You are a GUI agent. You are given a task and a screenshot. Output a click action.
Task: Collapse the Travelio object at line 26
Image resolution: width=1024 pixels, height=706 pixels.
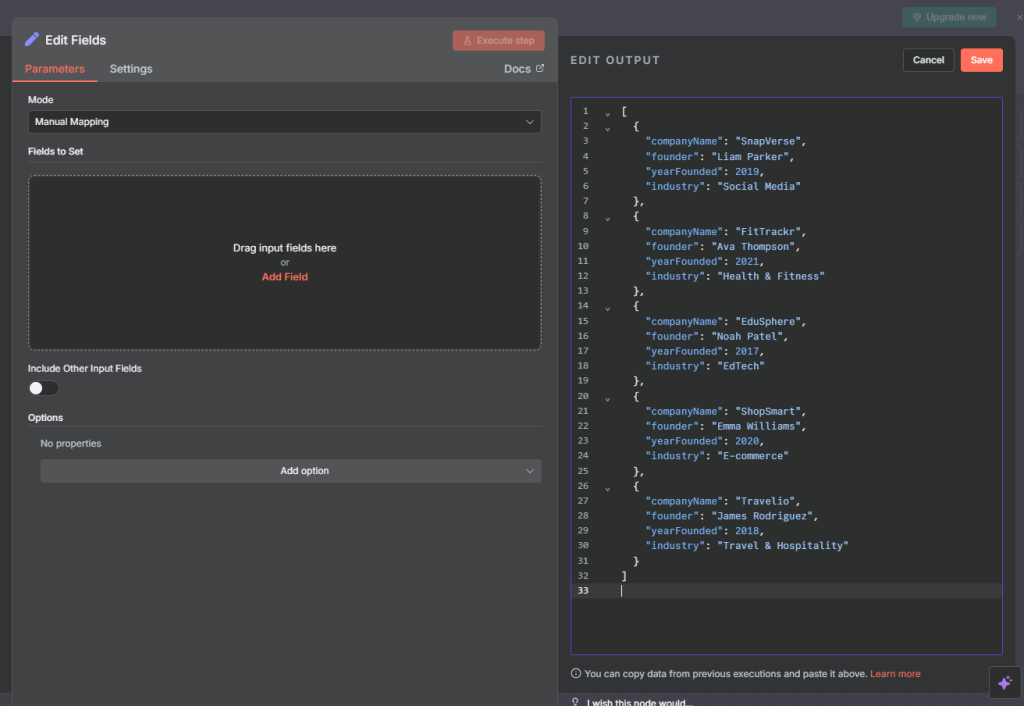coord(607,486)
